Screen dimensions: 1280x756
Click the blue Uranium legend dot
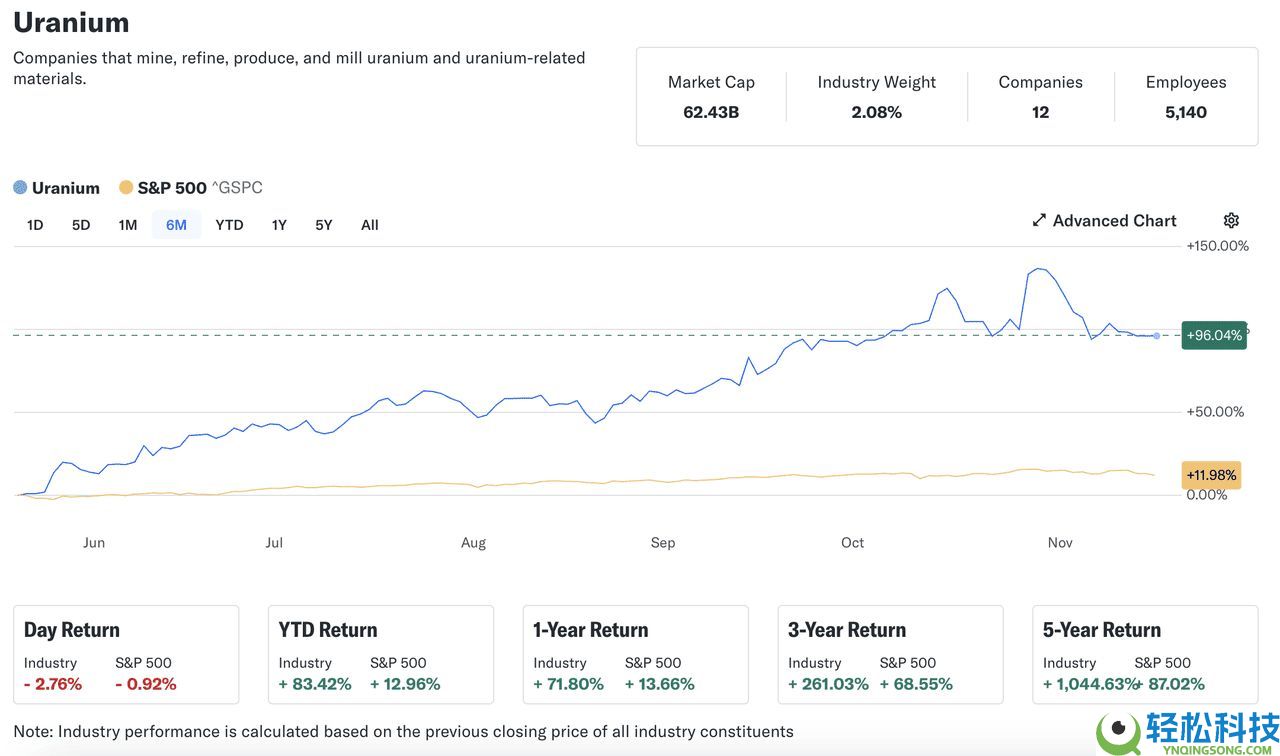20,188
